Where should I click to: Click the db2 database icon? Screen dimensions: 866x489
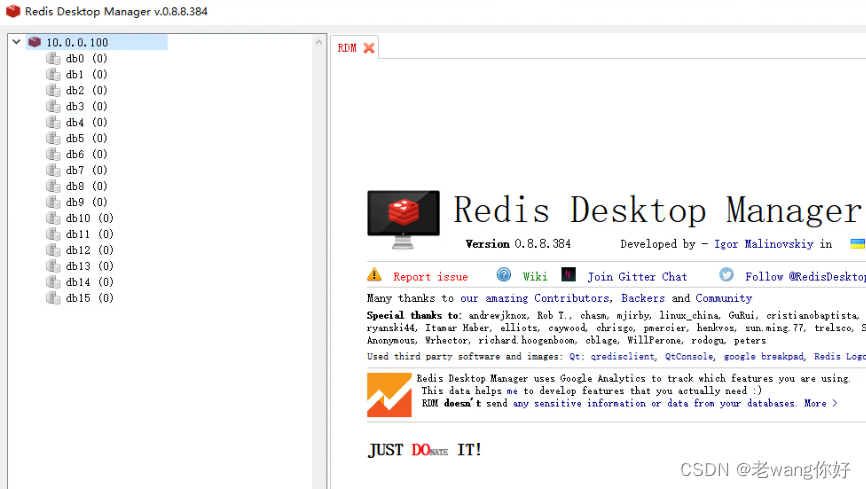pos(53,91)
